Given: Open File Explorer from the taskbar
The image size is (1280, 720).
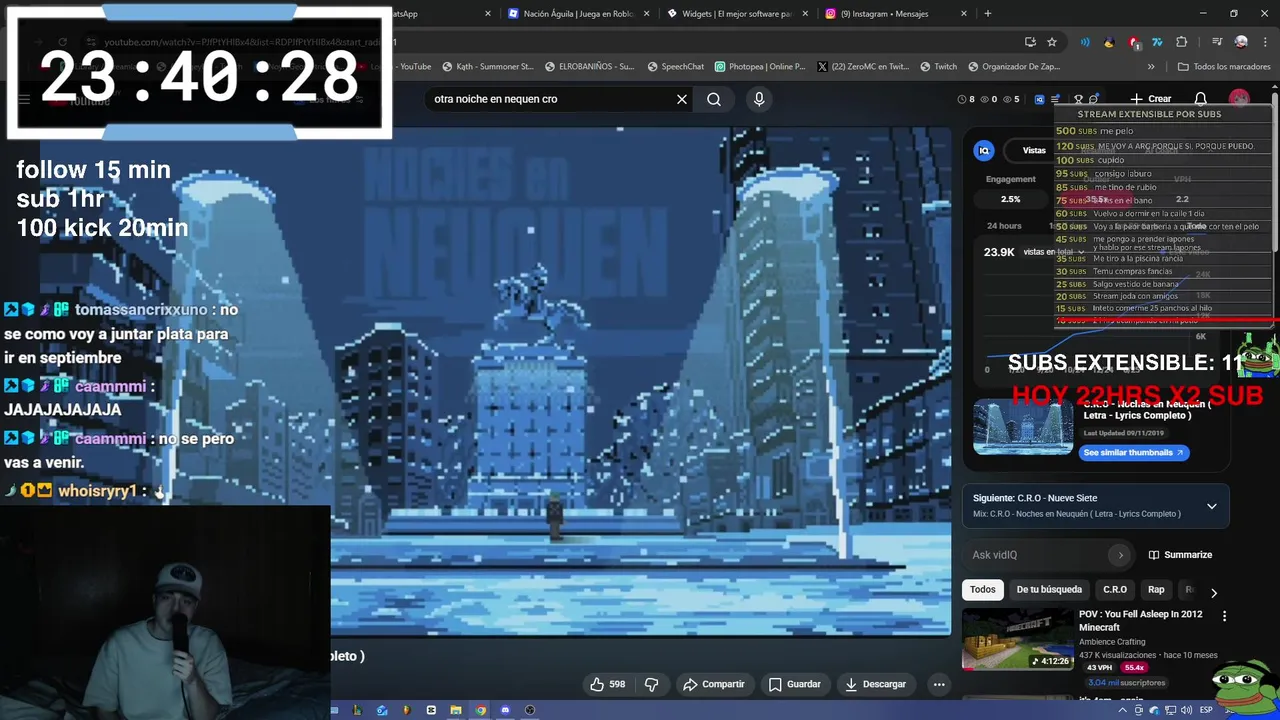Looking at the screenshot, I should 456,710.
